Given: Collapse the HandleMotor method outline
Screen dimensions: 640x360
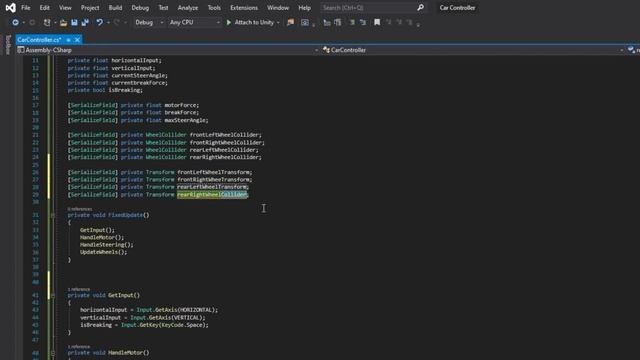Looking at the screenshot, I should click(x=53, y=353).
